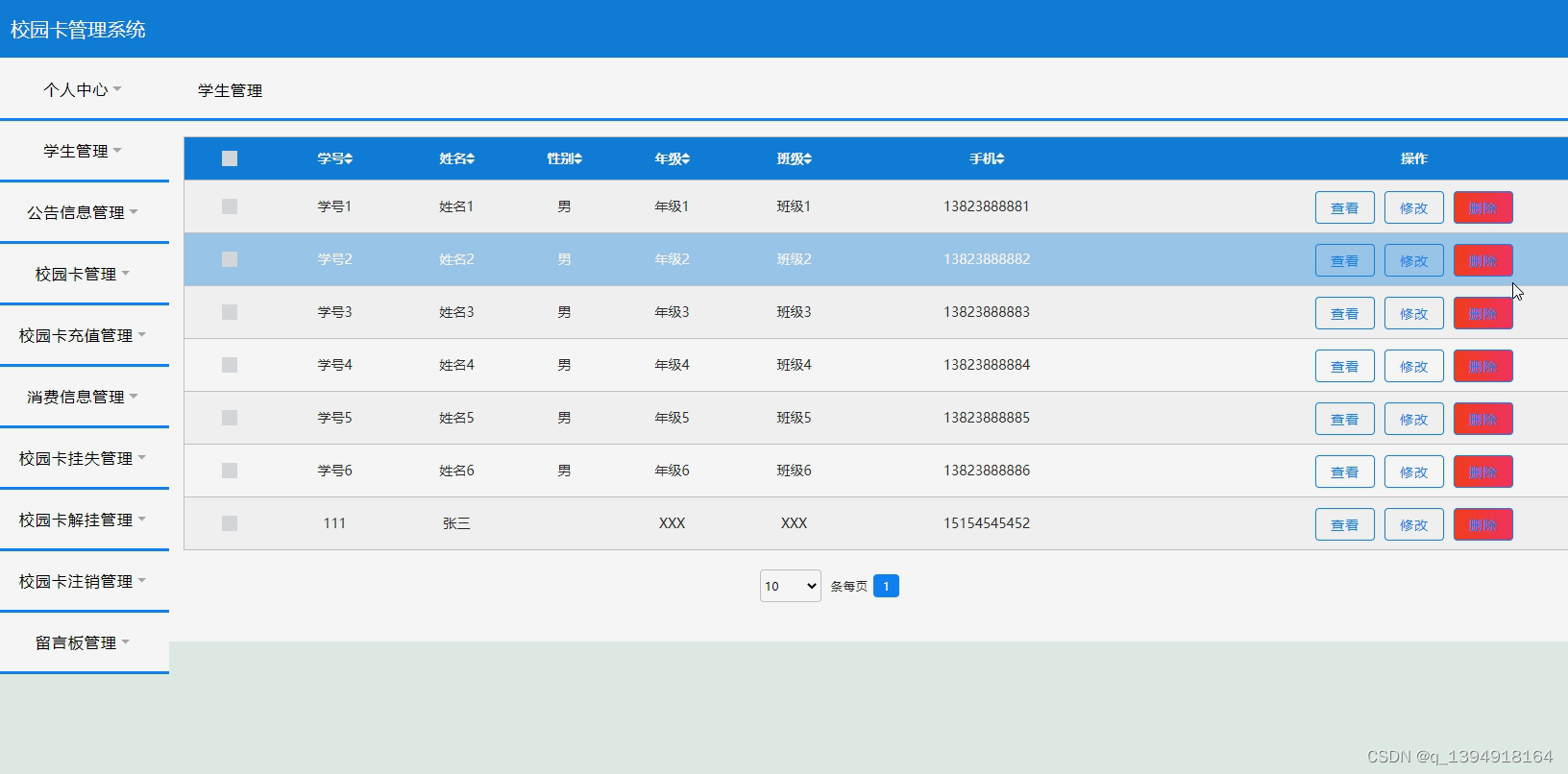Expand the 留言板管理 sidebar menu
1568x774 pixels.
tap(85, 642)
